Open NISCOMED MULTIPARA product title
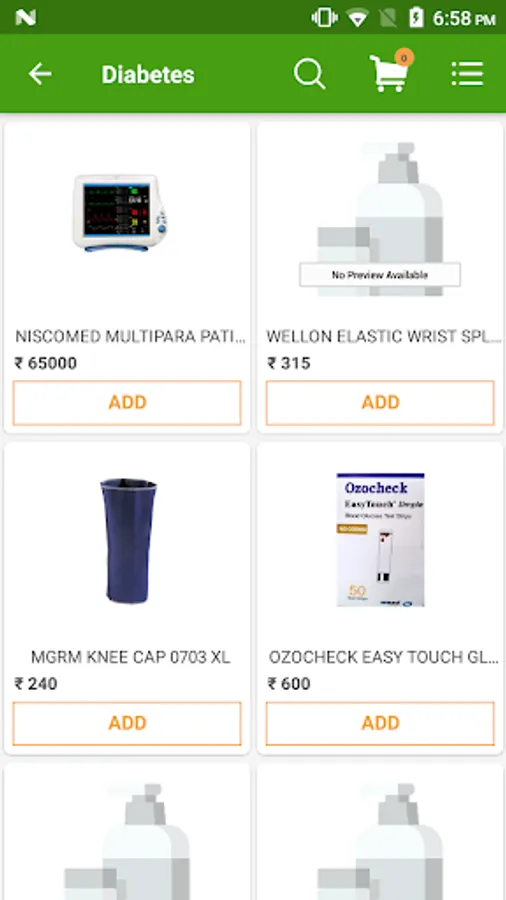 130,336
